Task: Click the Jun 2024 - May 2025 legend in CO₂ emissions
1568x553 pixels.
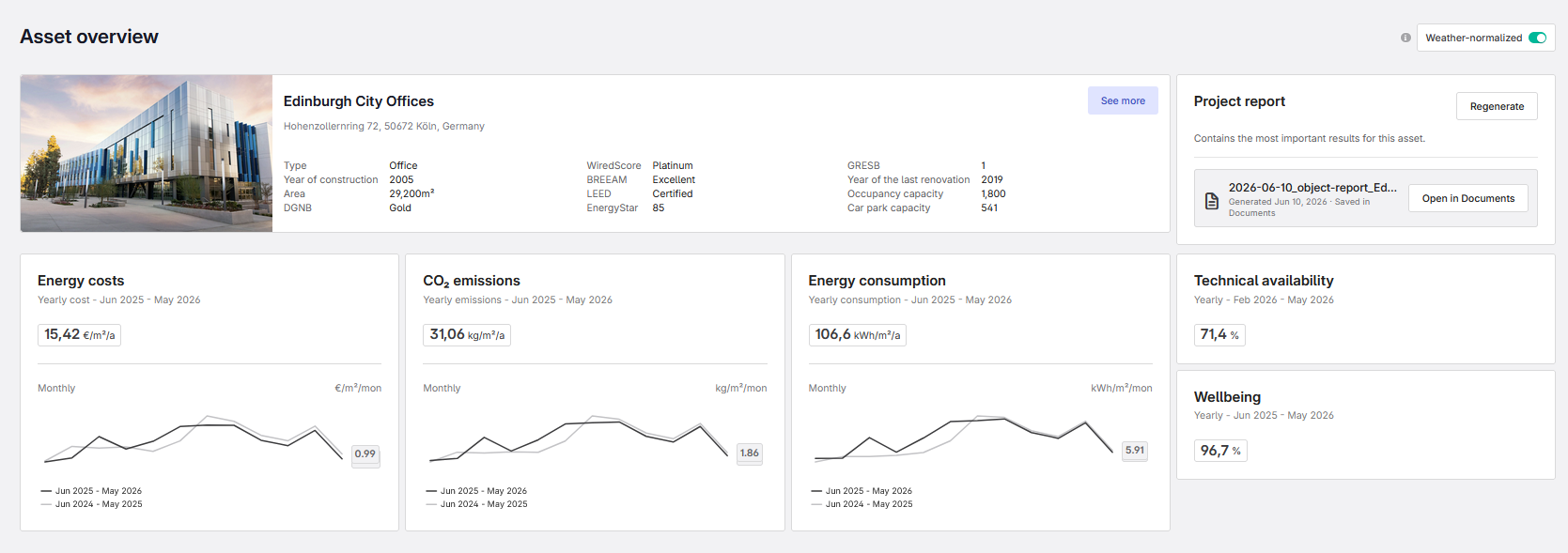Action: click(476, 504)
